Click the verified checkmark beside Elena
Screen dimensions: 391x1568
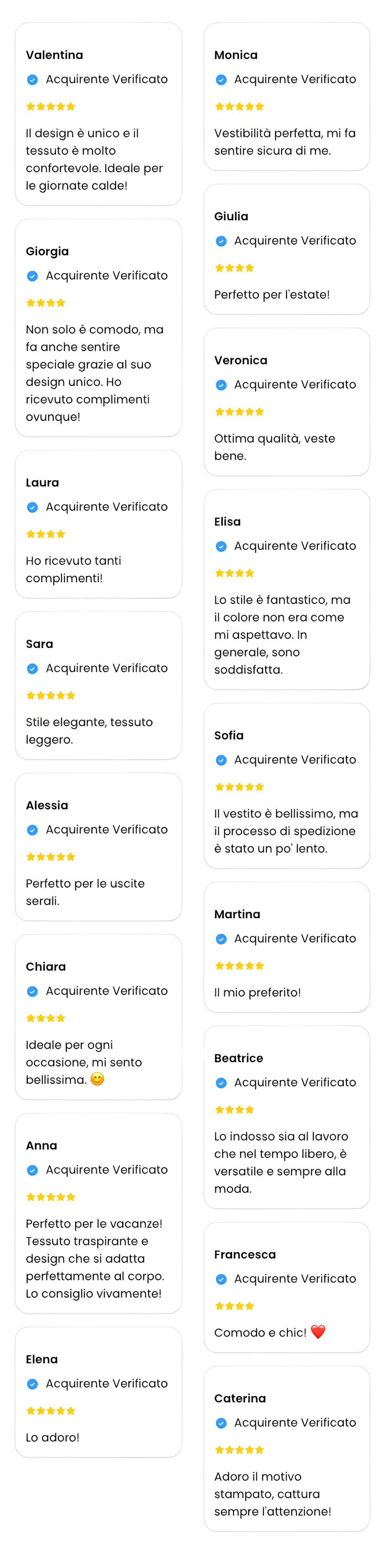coord(32,1384)
